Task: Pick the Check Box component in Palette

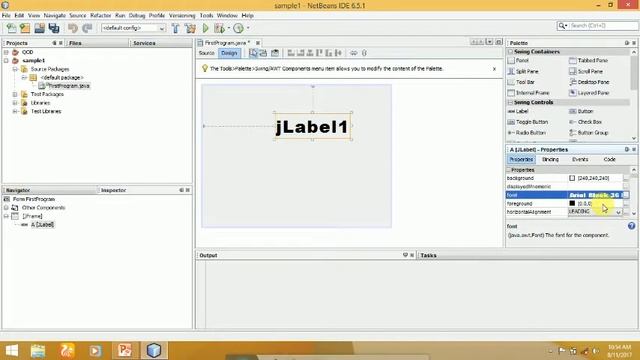Action: click(585, 122)
